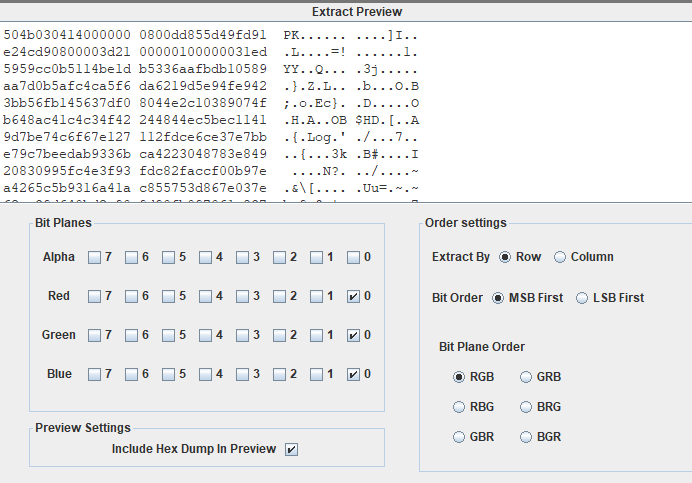Select Blue bit plane 4
692x483 pixels.
pyautogui.click(x=205, y=374)
